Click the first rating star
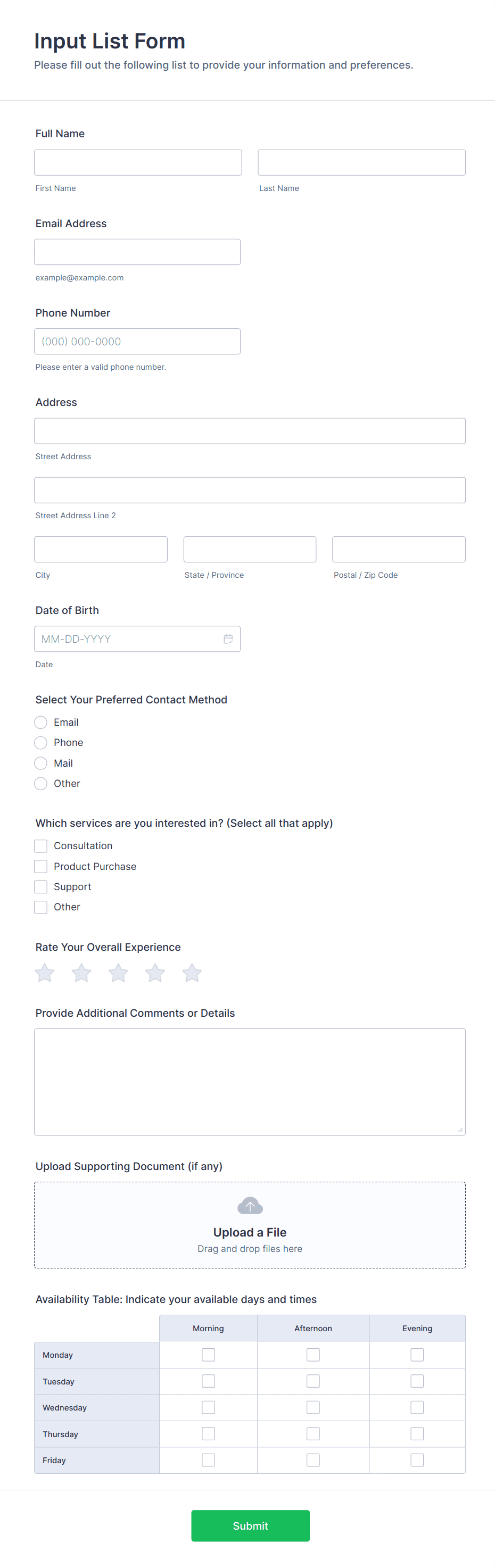495x1568 pixels. coord(45,973)
